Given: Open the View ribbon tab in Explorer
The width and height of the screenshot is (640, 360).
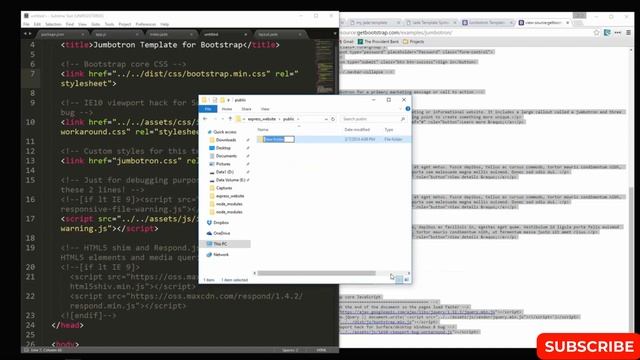Looking at the screenshot, I should pos(265,109).
